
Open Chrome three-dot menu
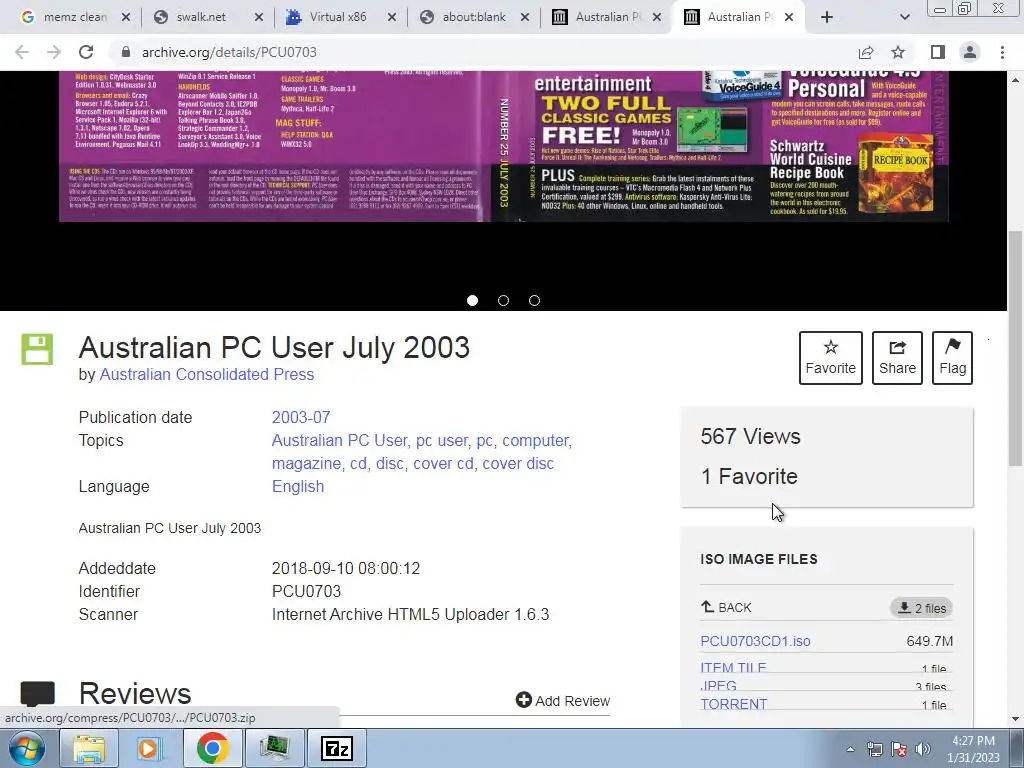point(1002,52)
